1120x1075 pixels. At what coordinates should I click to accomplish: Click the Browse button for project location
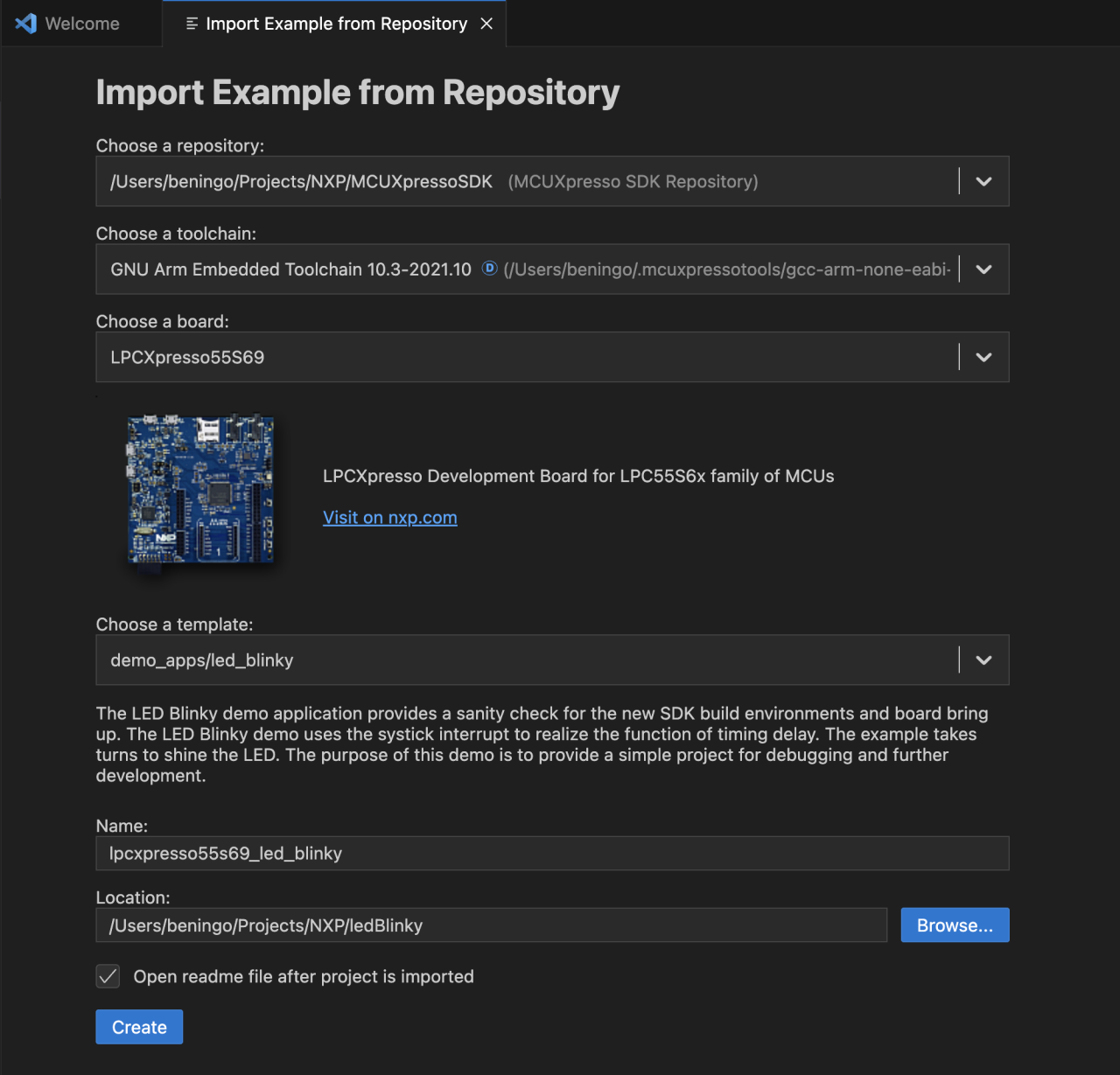click(x=955, y=925)
